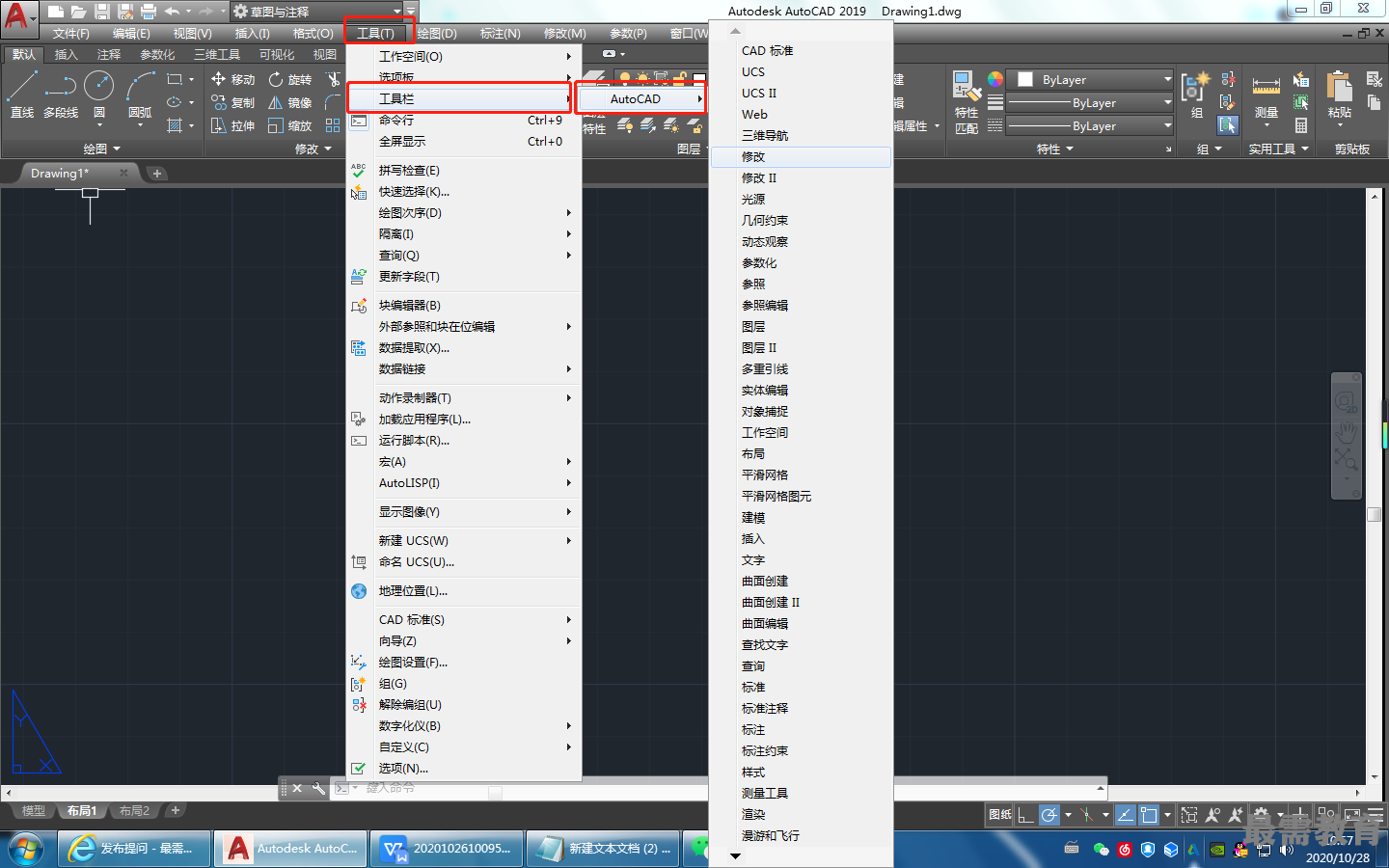Click the Hatch tool icon in draw panel
This screenshot has width=1389, height=868.
175,125
